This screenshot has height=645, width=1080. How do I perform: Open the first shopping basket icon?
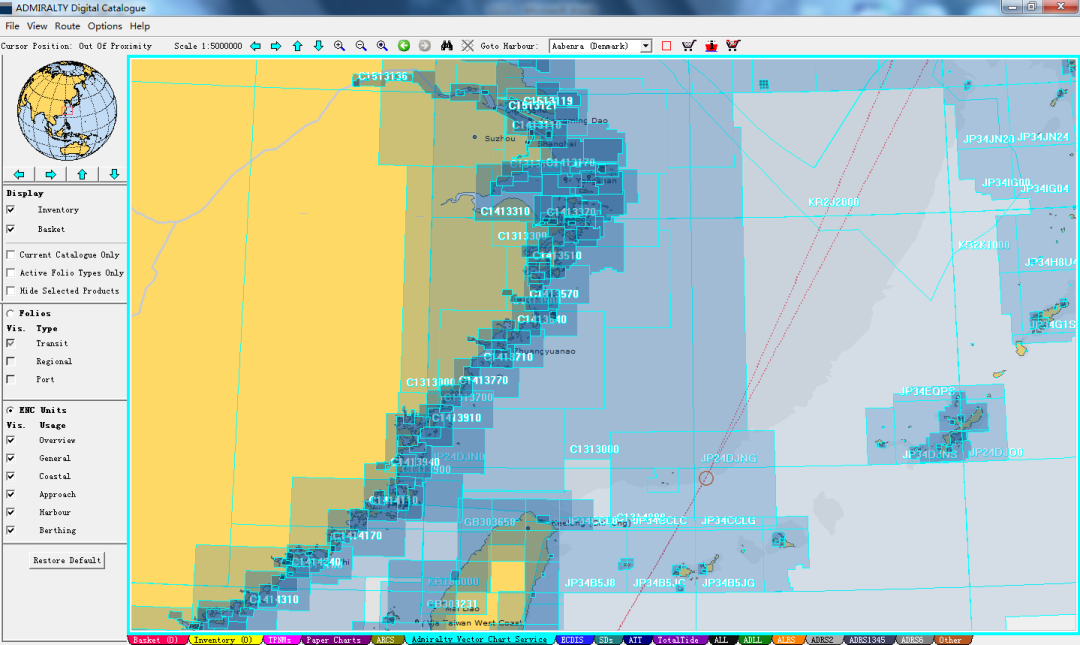pos(688,46)
